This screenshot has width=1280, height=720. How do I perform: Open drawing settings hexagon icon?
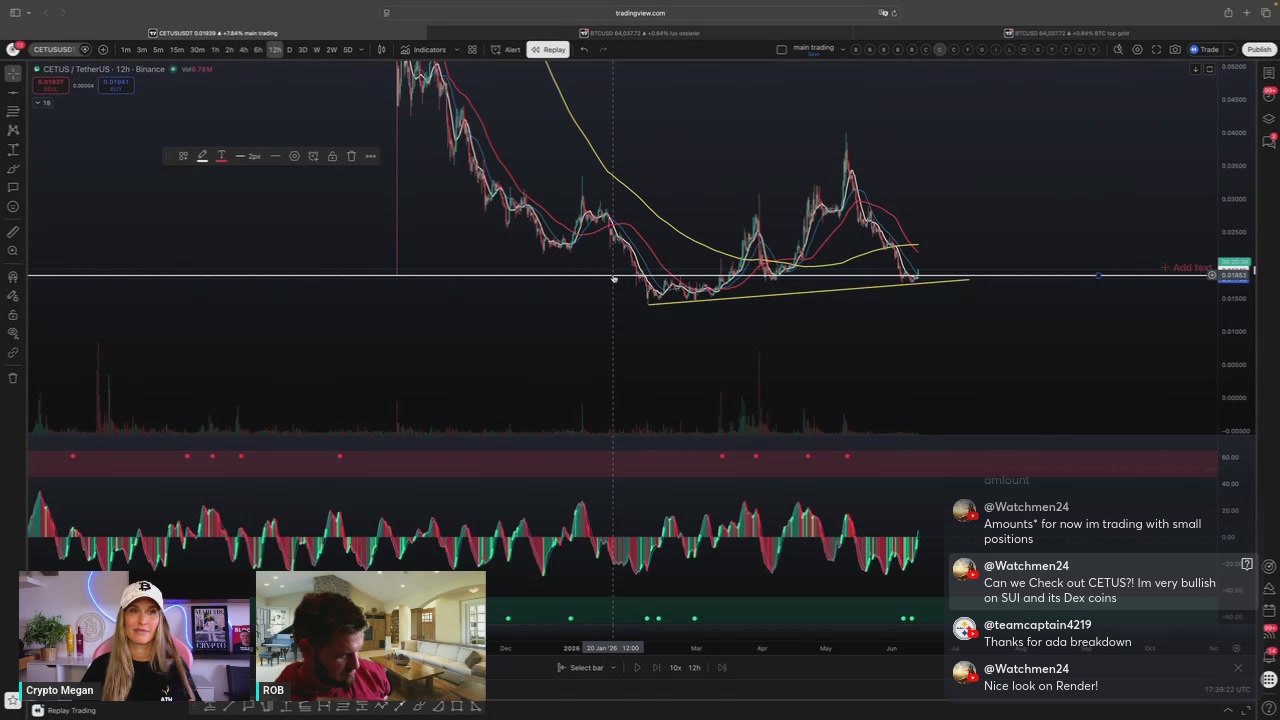point(294,156)
